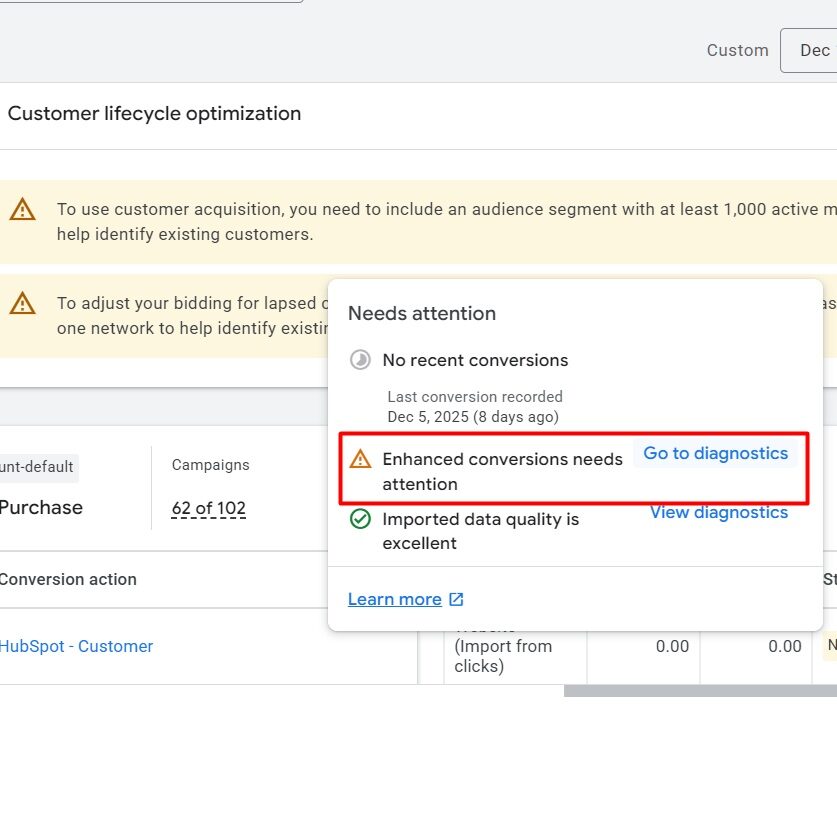Open Go to diagnostics link

point(715,453)
